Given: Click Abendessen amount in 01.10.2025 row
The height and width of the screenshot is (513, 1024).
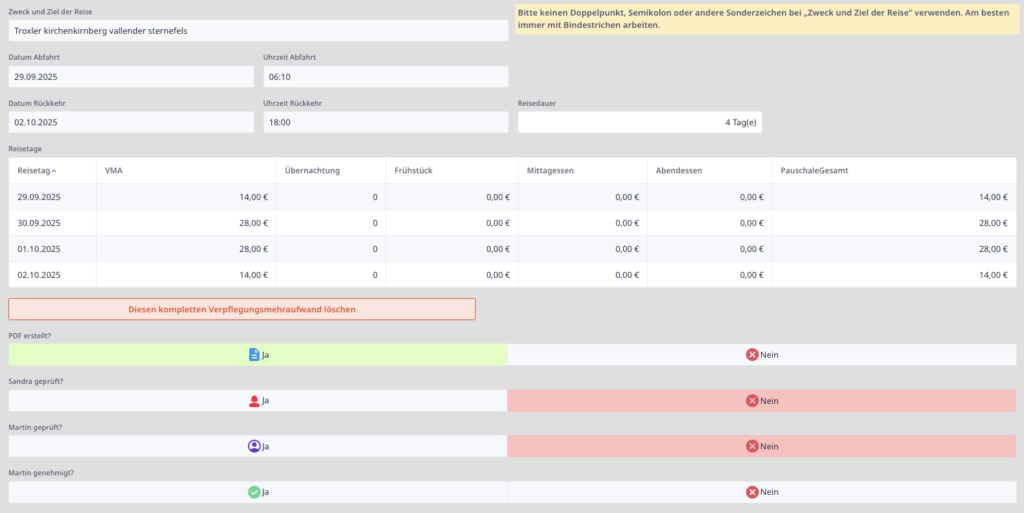Looking at the screenshot, I should 709,249.
